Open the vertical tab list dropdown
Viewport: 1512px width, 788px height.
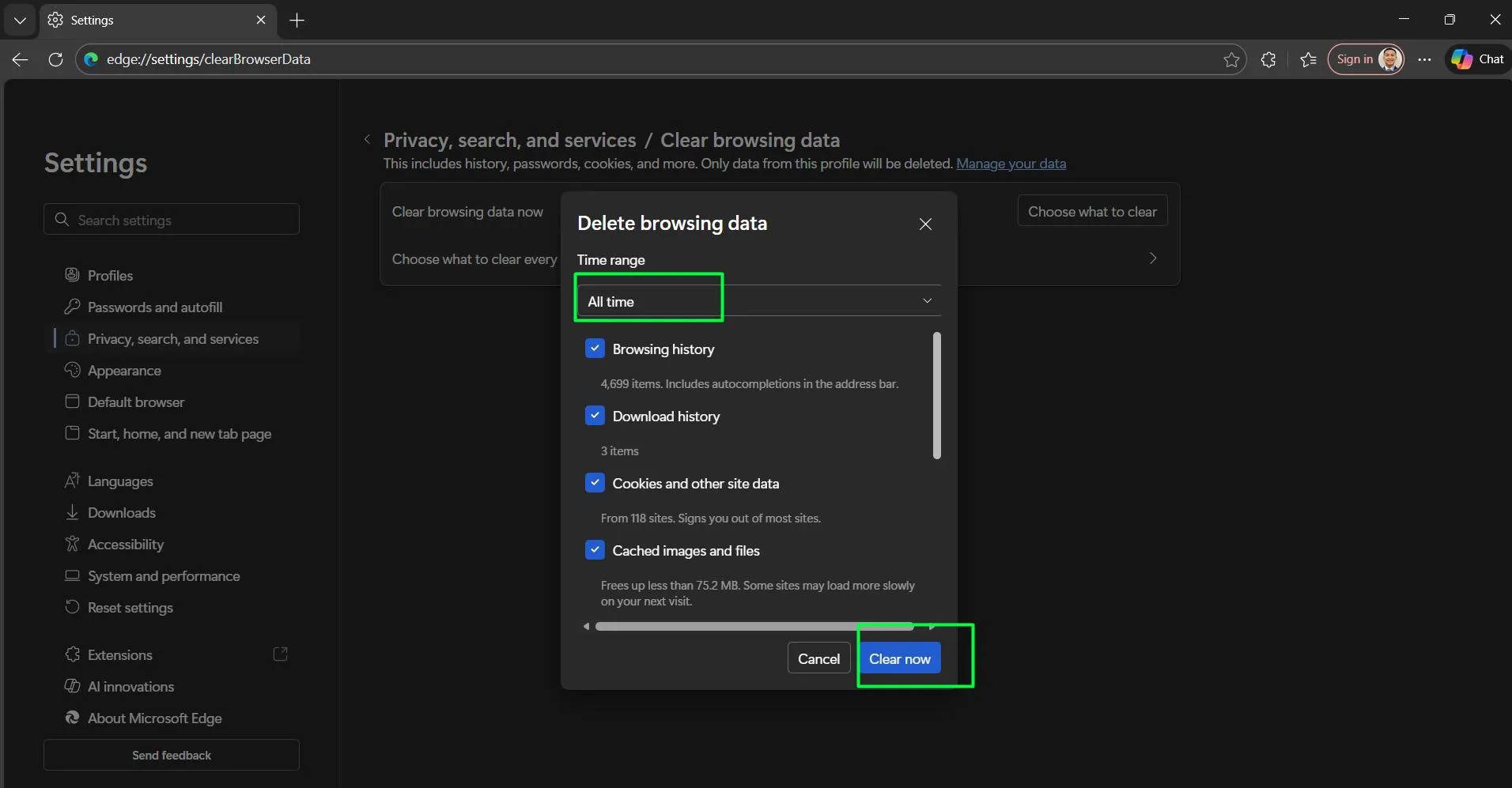click(19, 20)
